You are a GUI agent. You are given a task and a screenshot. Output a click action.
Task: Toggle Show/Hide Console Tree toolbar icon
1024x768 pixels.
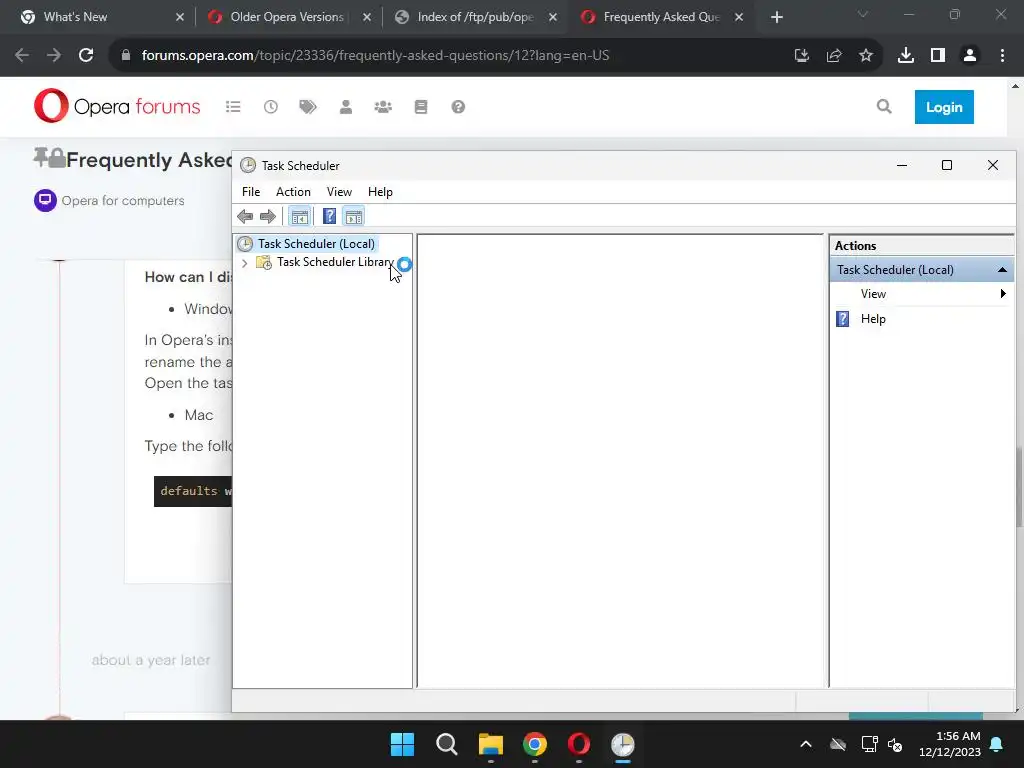click(x=300, y=216)
